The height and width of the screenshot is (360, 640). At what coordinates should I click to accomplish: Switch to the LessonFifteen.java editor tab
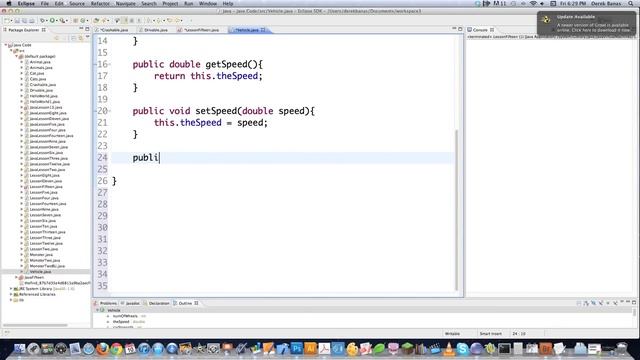click(201, 30)
